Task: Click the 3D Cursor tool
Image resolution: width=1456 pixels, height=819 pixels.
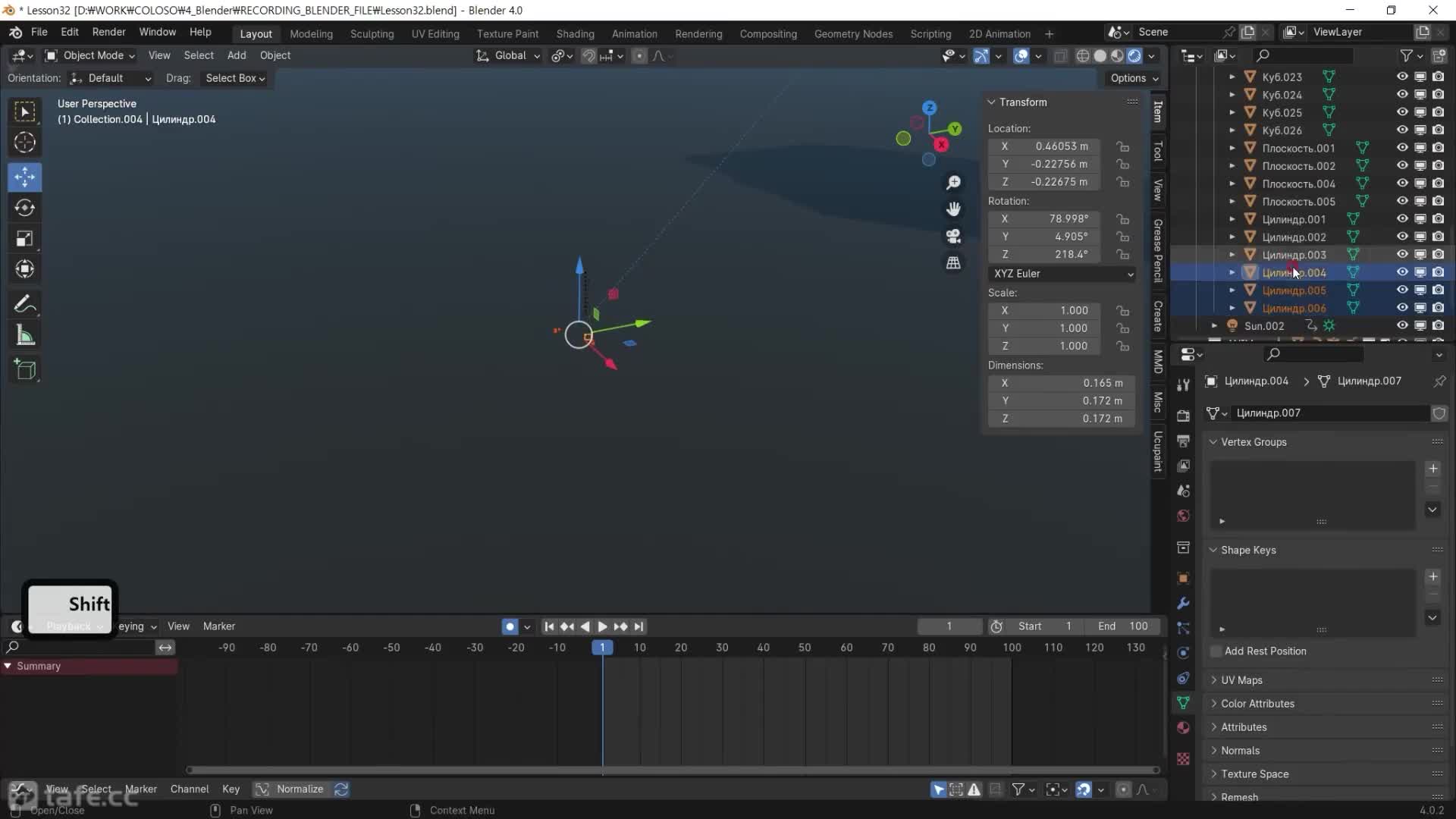Action: (x=24, y=143)
